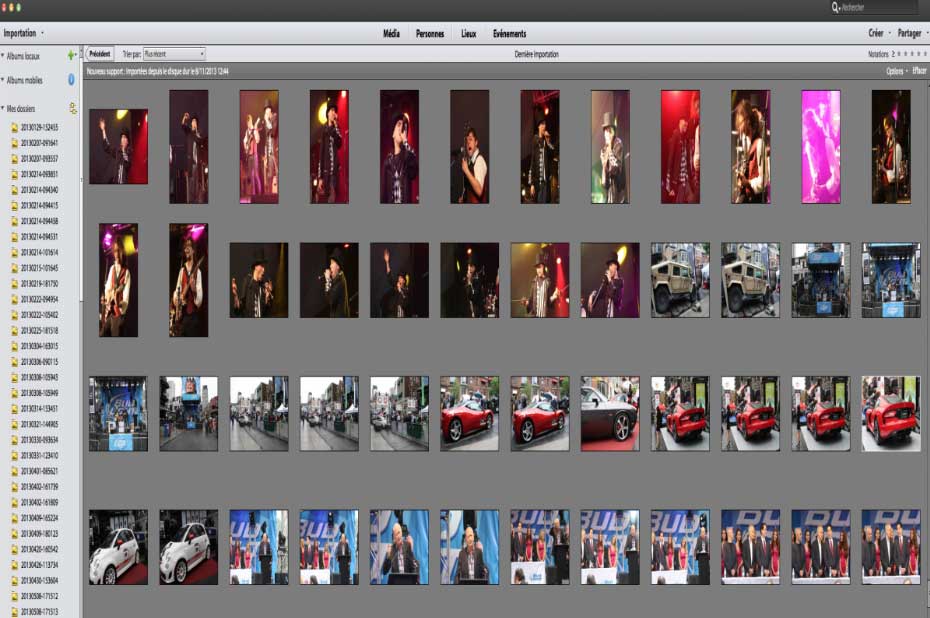This screenshot has width=930, height=618.
Task: Collapse the Mes dossiers section
Action: [x=3, y=108]
